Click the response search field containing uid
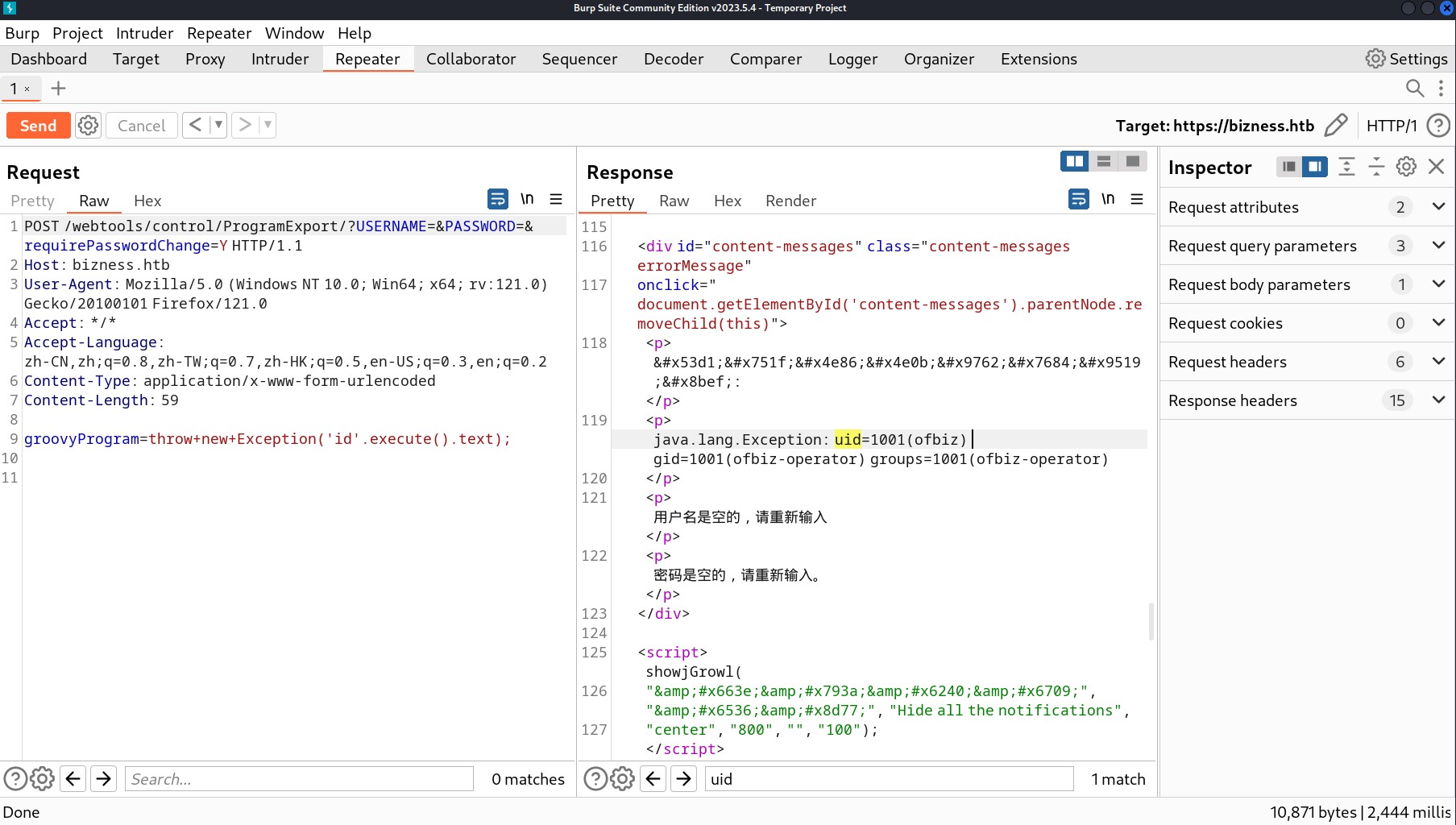The width and height of the screenshot is (1456, 825). tap(889, 779)
